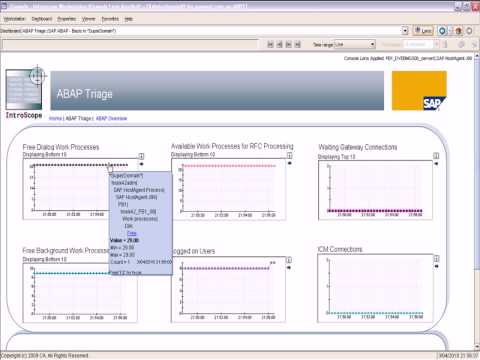Click the Logged on Users title
The image size is (480, 360).
[194, 251]
